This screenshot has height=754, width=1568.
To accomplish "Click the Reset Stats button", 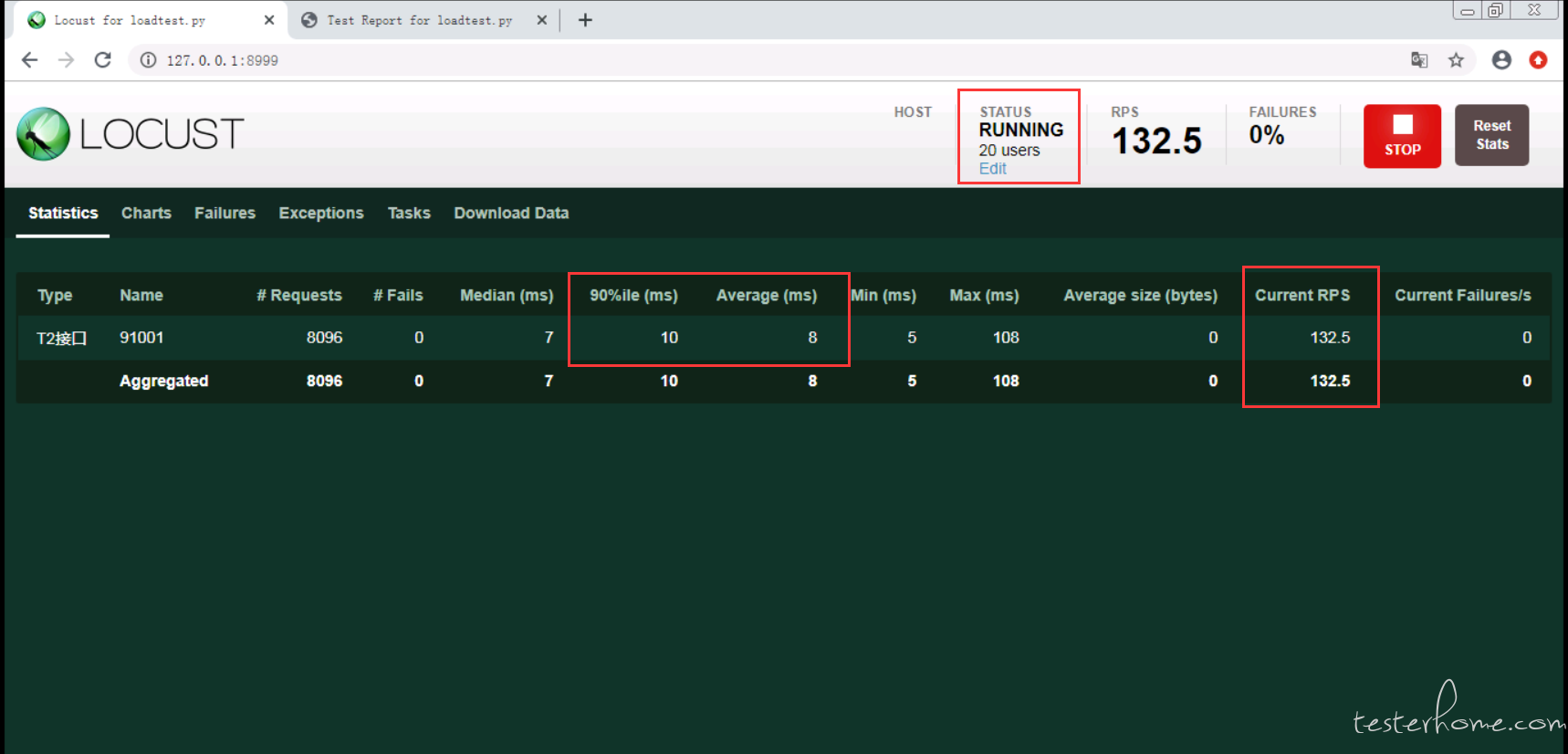I will (x=1491, y=135).
